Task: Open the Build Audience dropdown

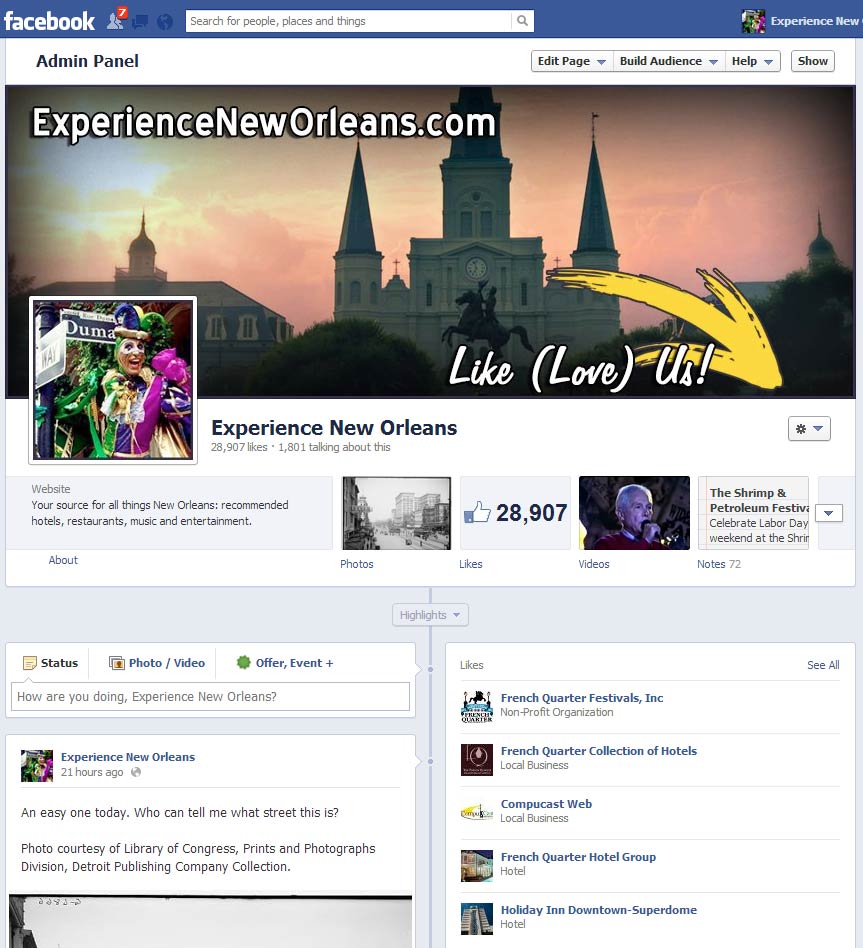Action: 668,61
